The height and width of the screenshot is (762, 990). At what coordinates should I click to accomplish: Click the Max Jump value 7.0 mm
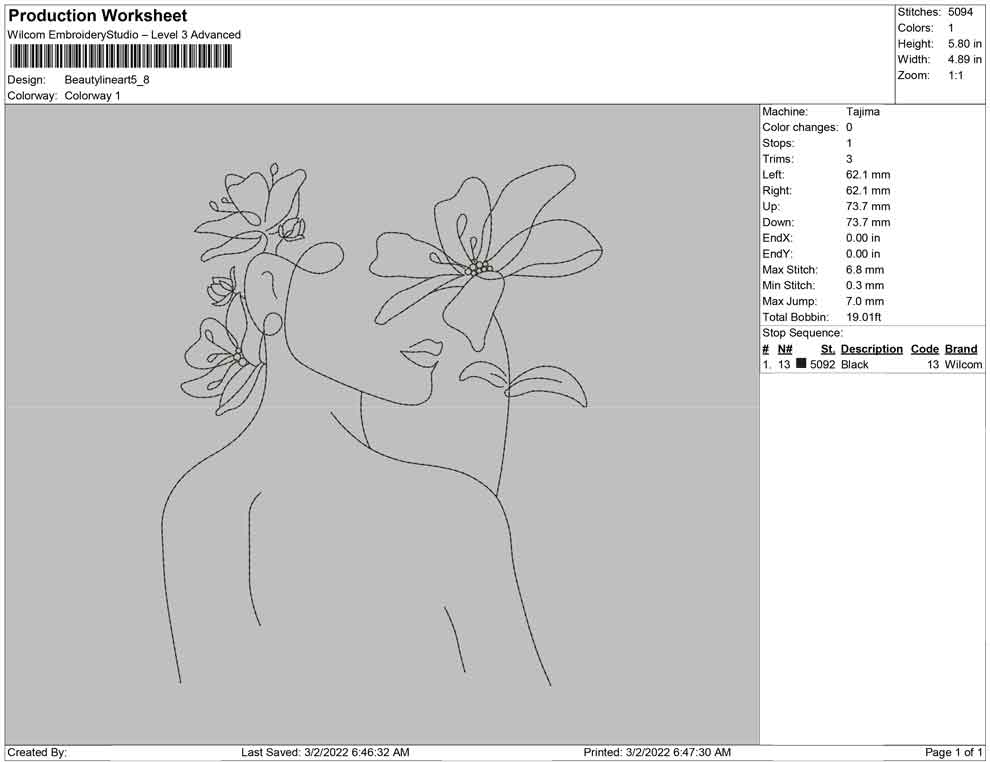coord(865,301)
